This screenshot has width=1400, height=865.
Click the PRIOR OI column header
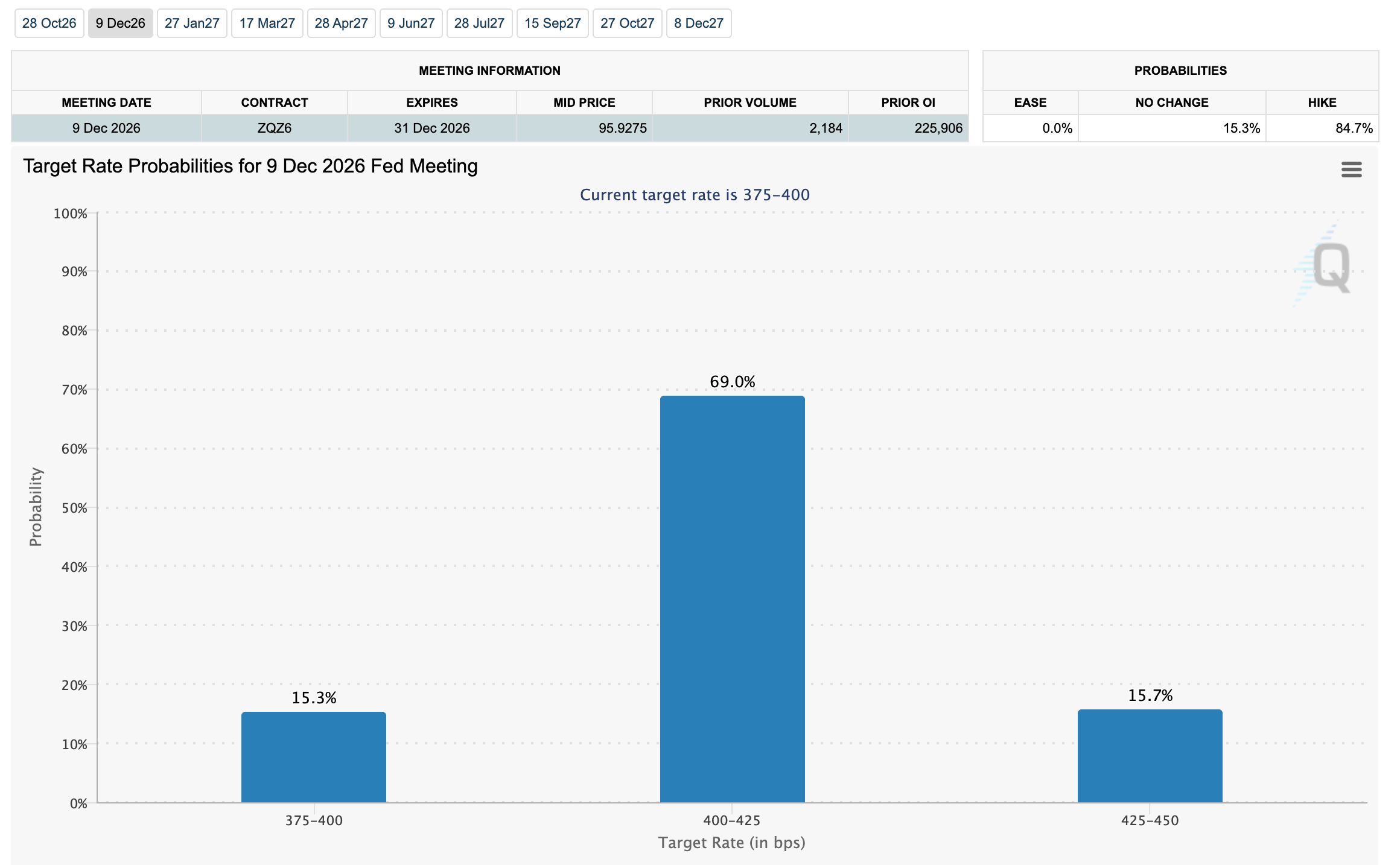pos(908,103)
